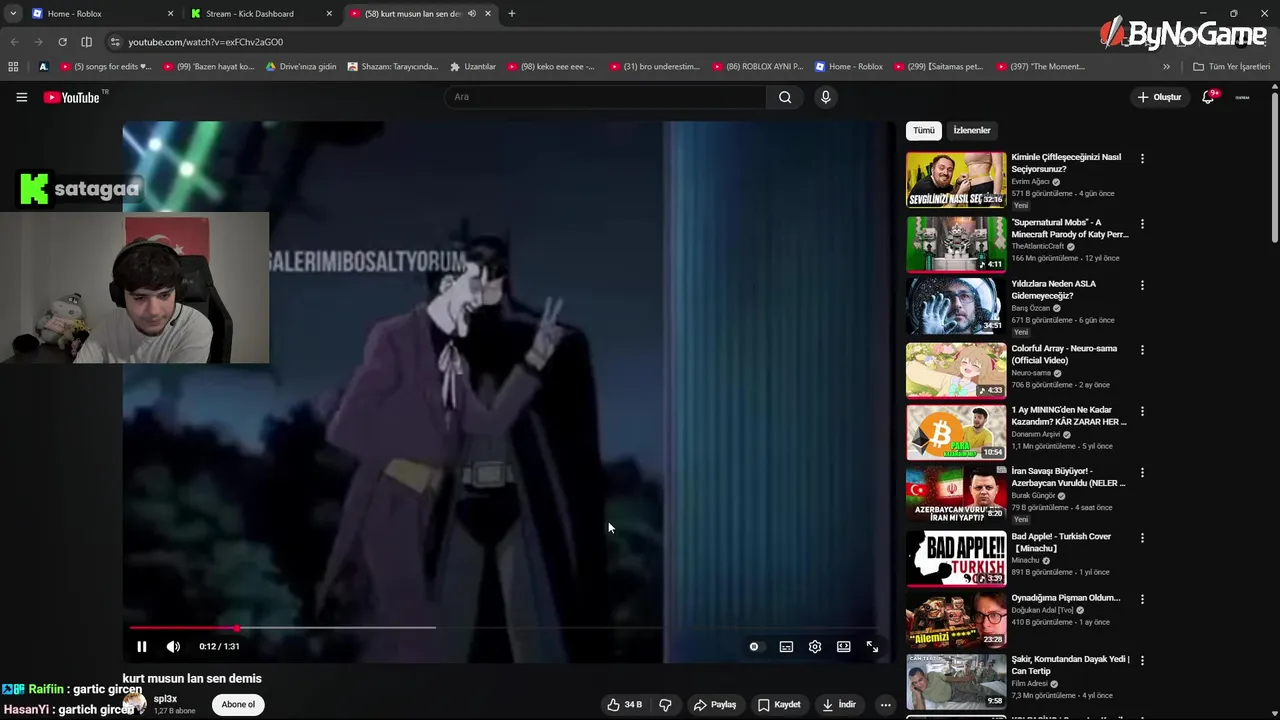1280x720 pixels.
Task: Open the Colorful Array Neuro-sama thumbnail
Action: (956, 370)
